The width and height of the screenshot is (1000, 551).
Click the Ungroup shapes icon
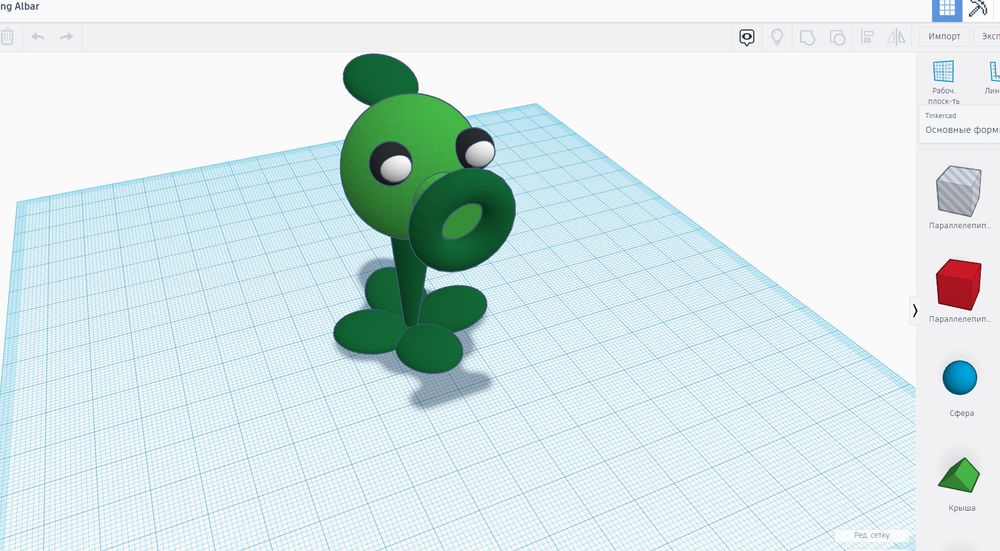pos(837,38)
